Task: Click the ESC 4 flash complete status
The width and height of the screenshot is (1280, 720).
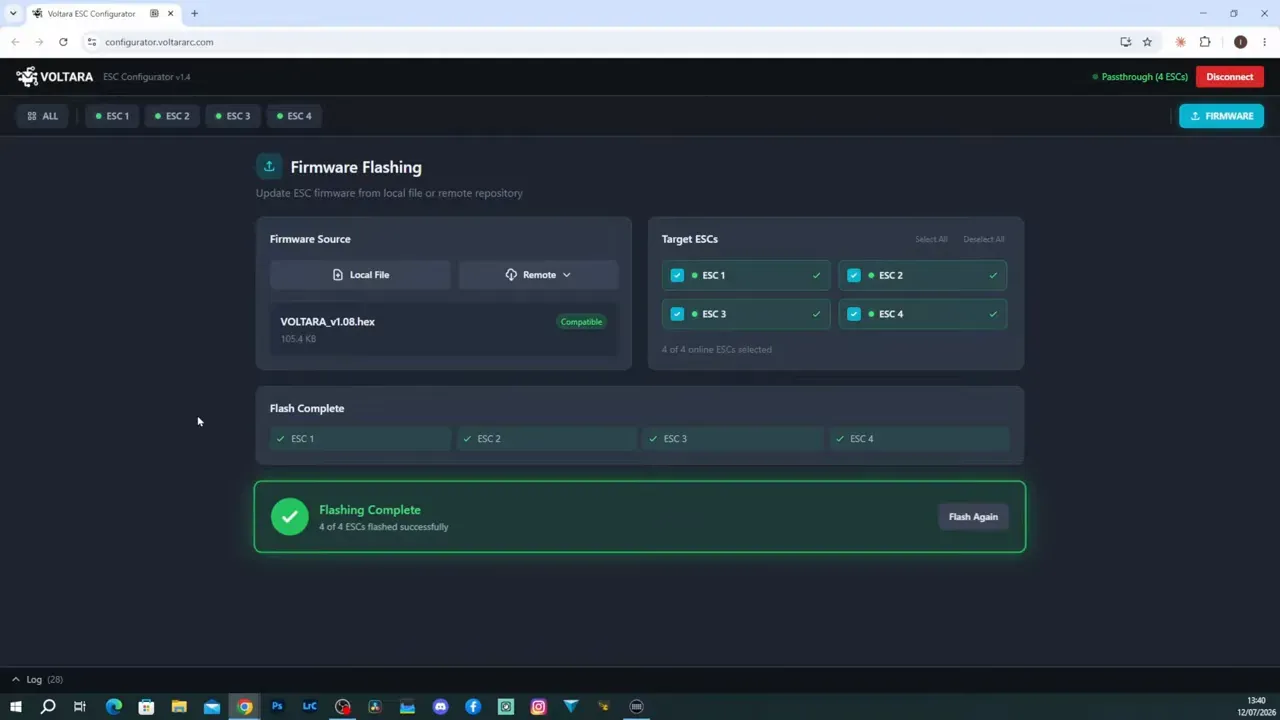Action: (919, 439)
